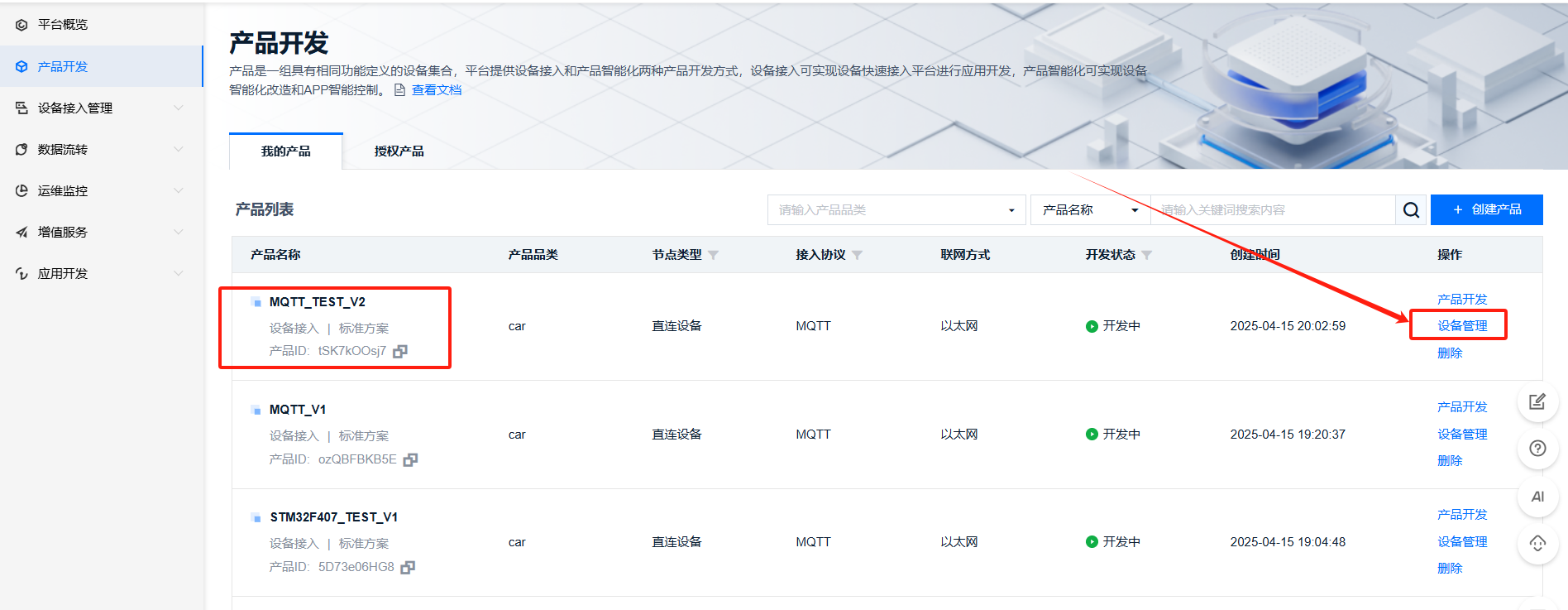
Task: Click the 设备接入管理 sidebar icon
Action: pos(22,108)
